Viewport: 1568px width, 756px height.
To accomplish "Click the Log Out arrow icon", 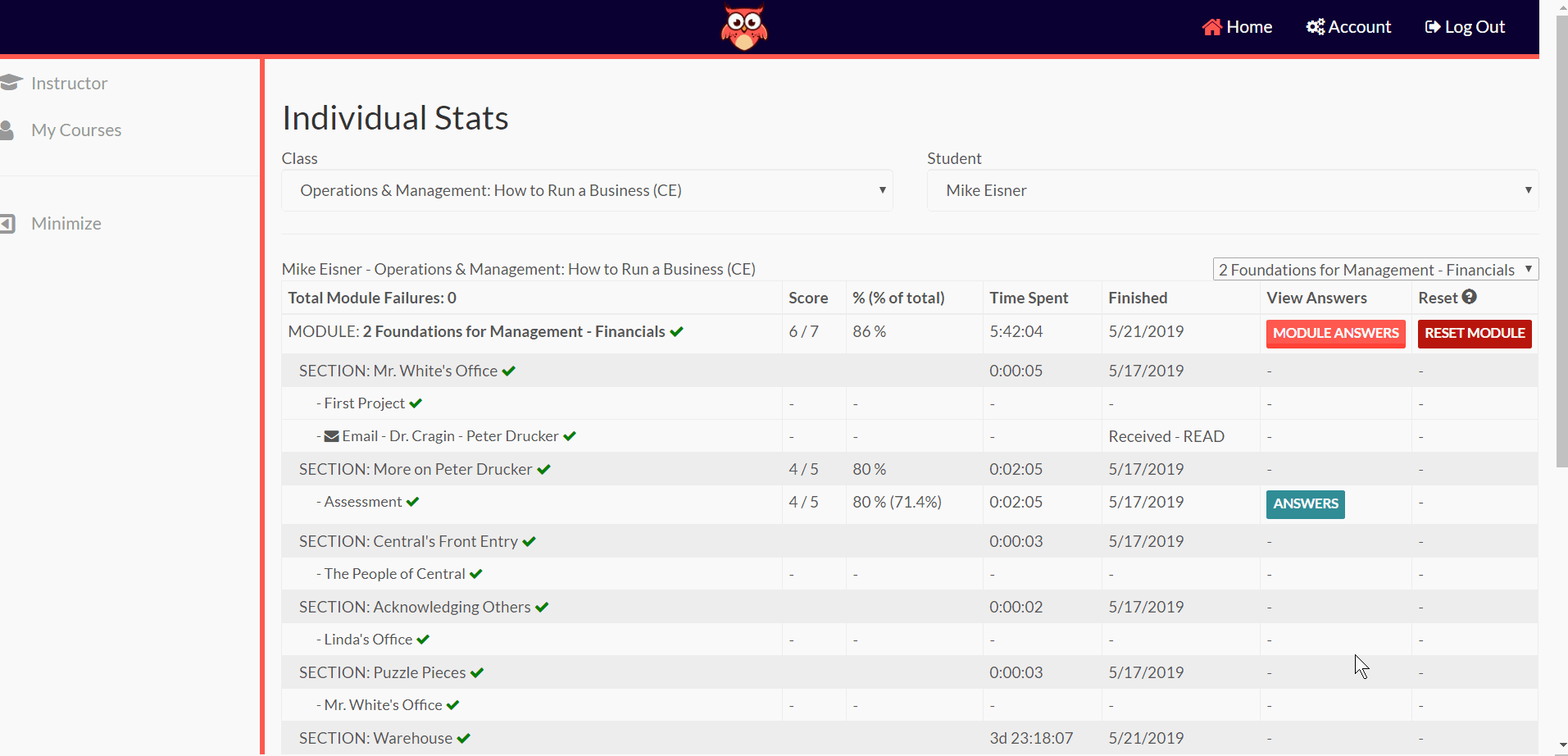I will pos(1433,27).
